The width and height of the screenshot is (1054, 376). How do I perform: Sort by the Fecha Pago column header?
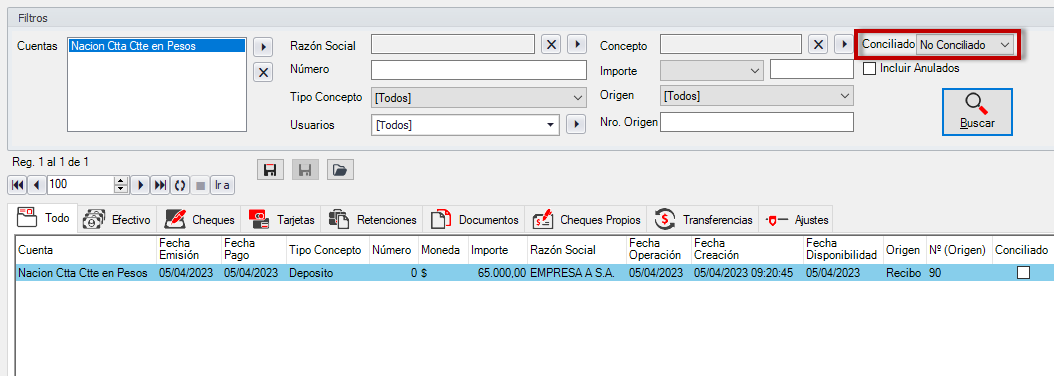click(x=253, y=250)
